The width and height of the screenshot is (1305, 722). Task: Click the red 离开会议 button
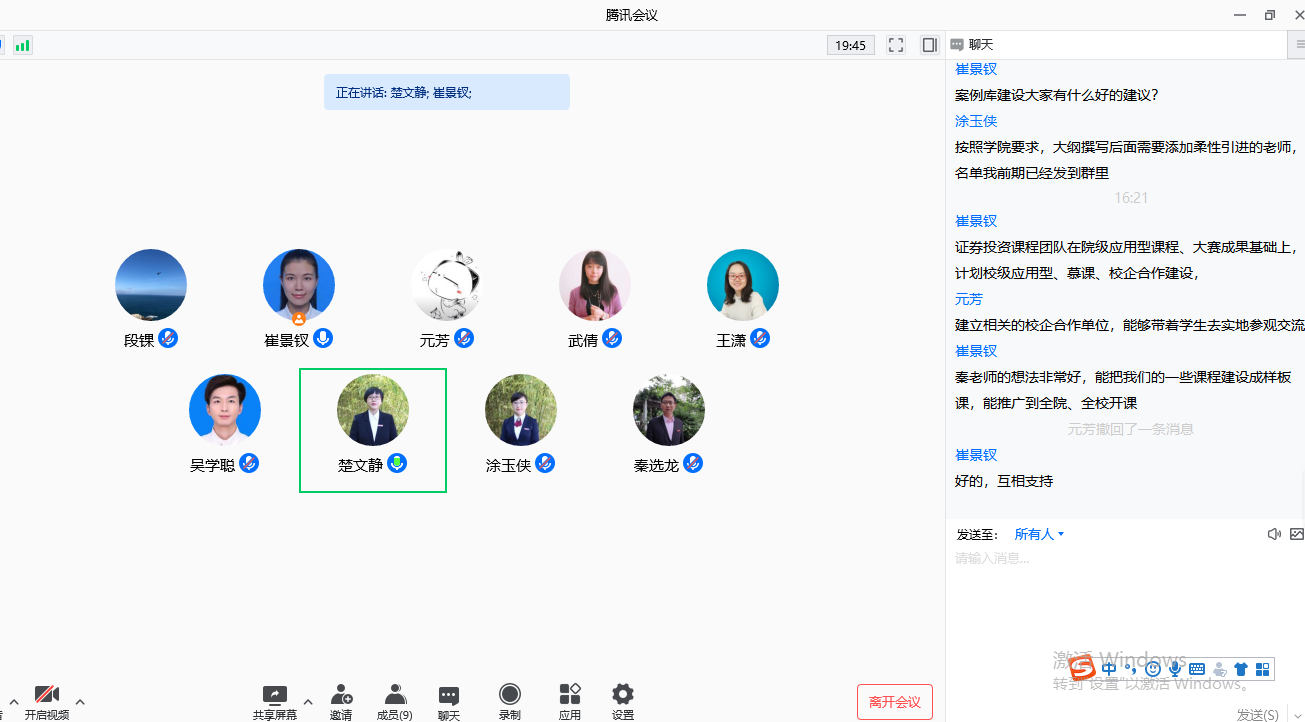click(x=895, y=702)
